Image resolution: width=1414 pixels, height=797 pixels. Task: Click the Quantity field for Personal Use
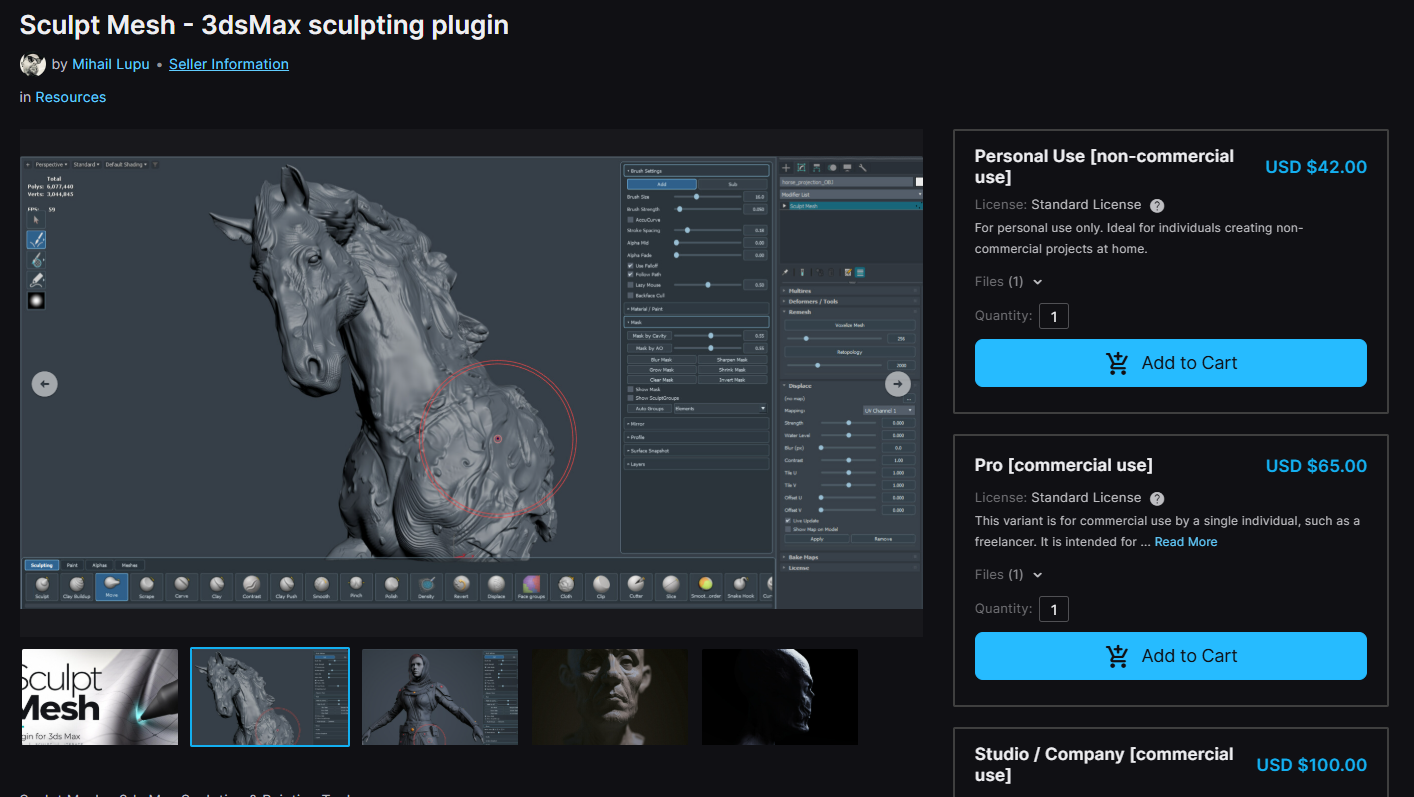[1054, 317]
